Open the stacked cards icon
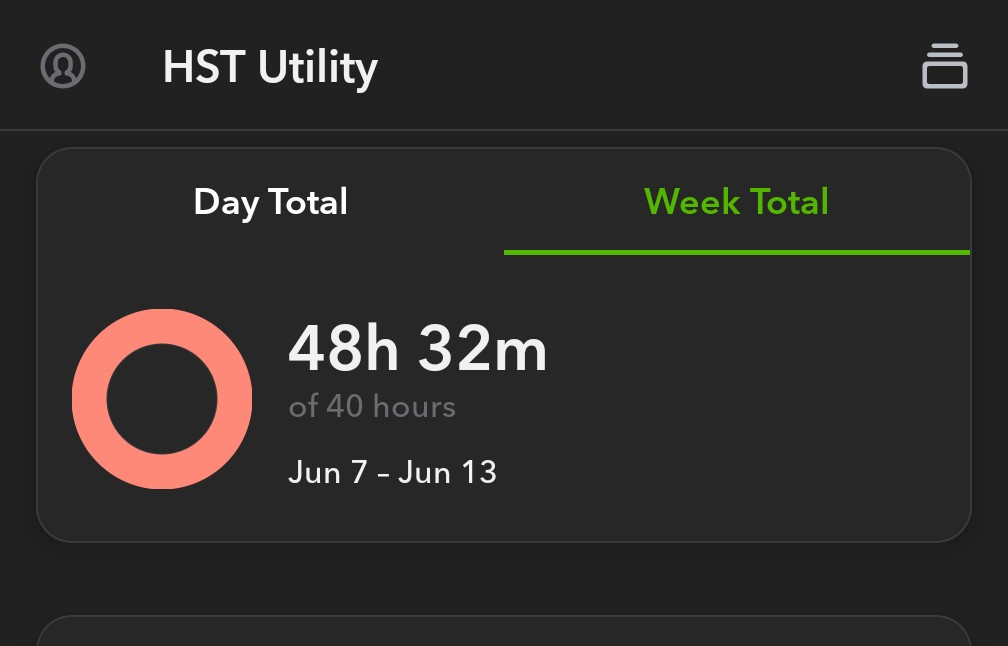Viewport: 1008px width, 646px height. 944,66
